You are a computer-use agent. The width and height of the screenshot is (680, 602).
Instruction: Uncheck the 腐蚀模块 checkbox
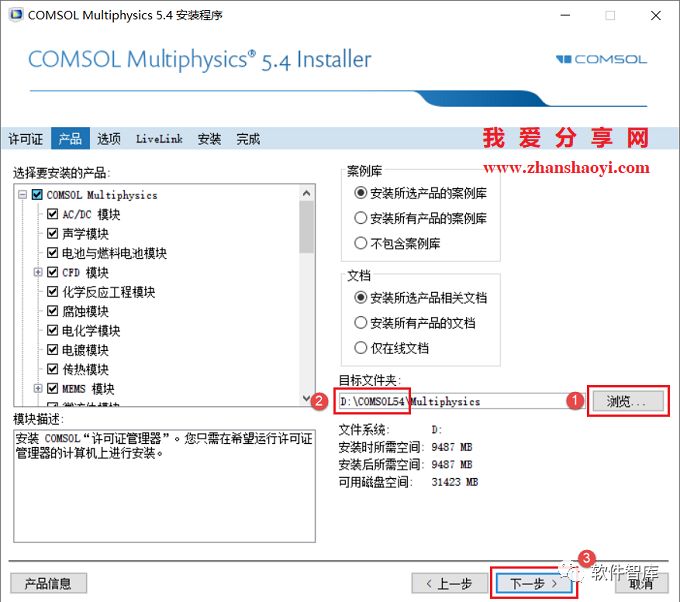(52, 311)
